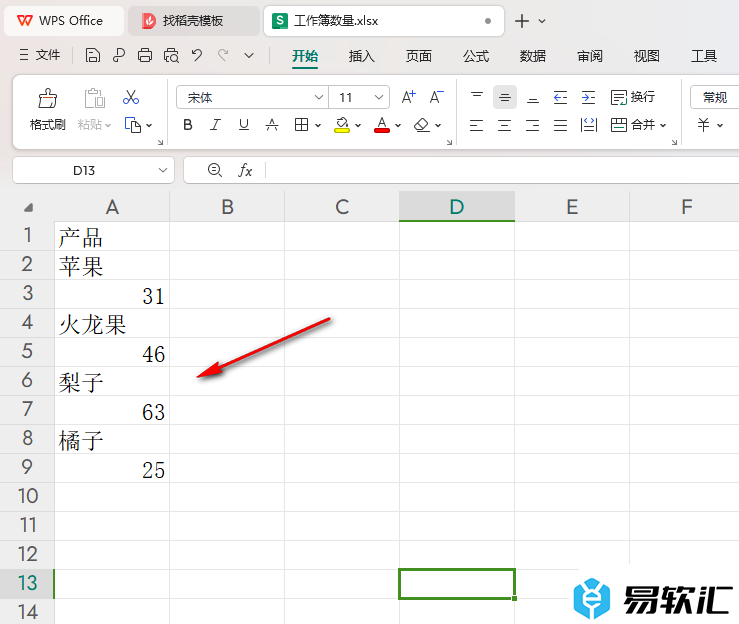The image size is (739, 624).
Task: Toggle italic formatting
Action: click(x=215, y=125)
